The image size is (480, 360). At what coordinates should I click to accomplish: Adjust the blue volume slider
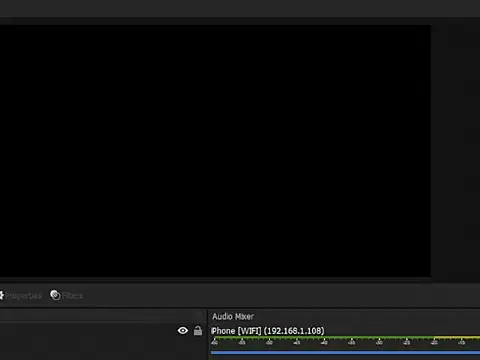[x=345, y=352]
